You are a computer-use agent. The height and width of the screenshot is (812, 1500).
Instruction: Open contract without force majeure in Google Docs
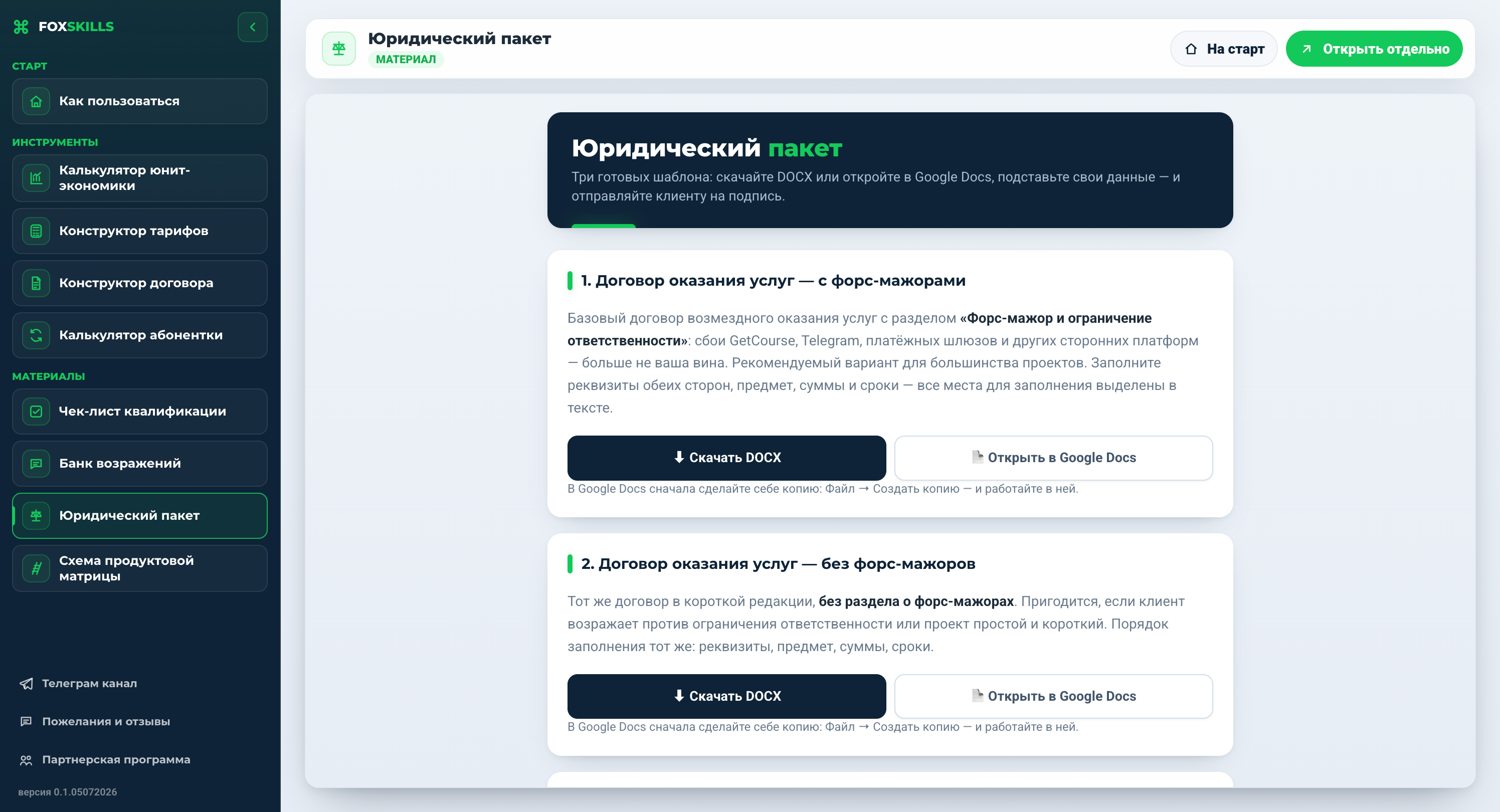click(1053, 696)
